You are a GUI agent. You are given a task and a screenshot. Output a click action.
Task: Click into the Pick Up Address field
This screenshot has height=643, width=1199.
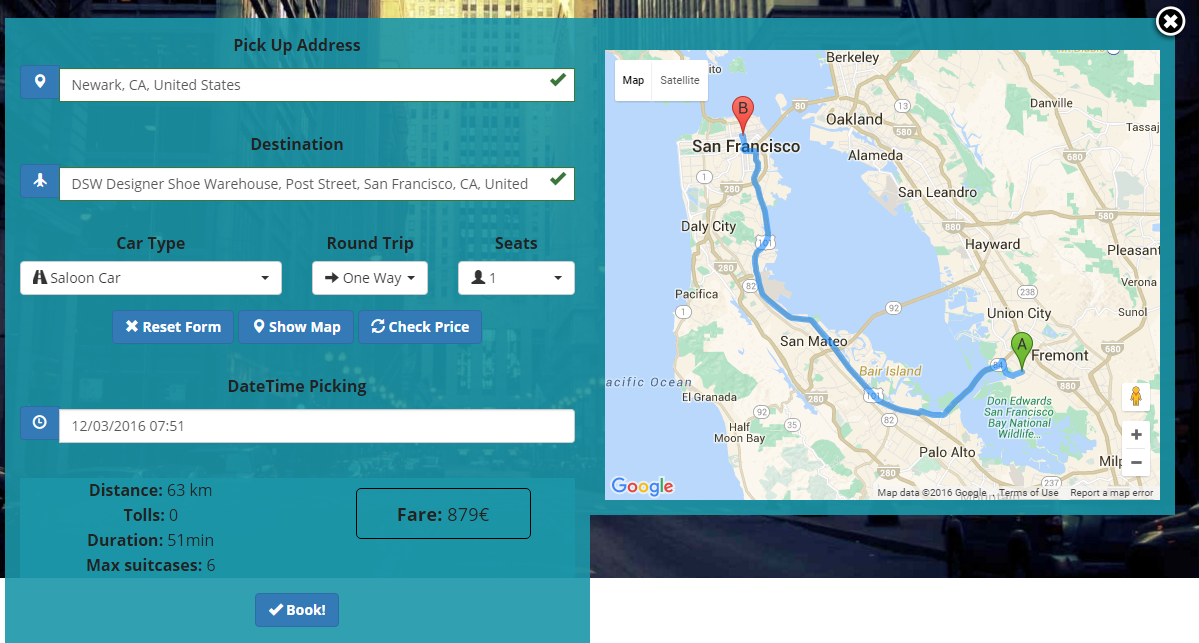317,85
